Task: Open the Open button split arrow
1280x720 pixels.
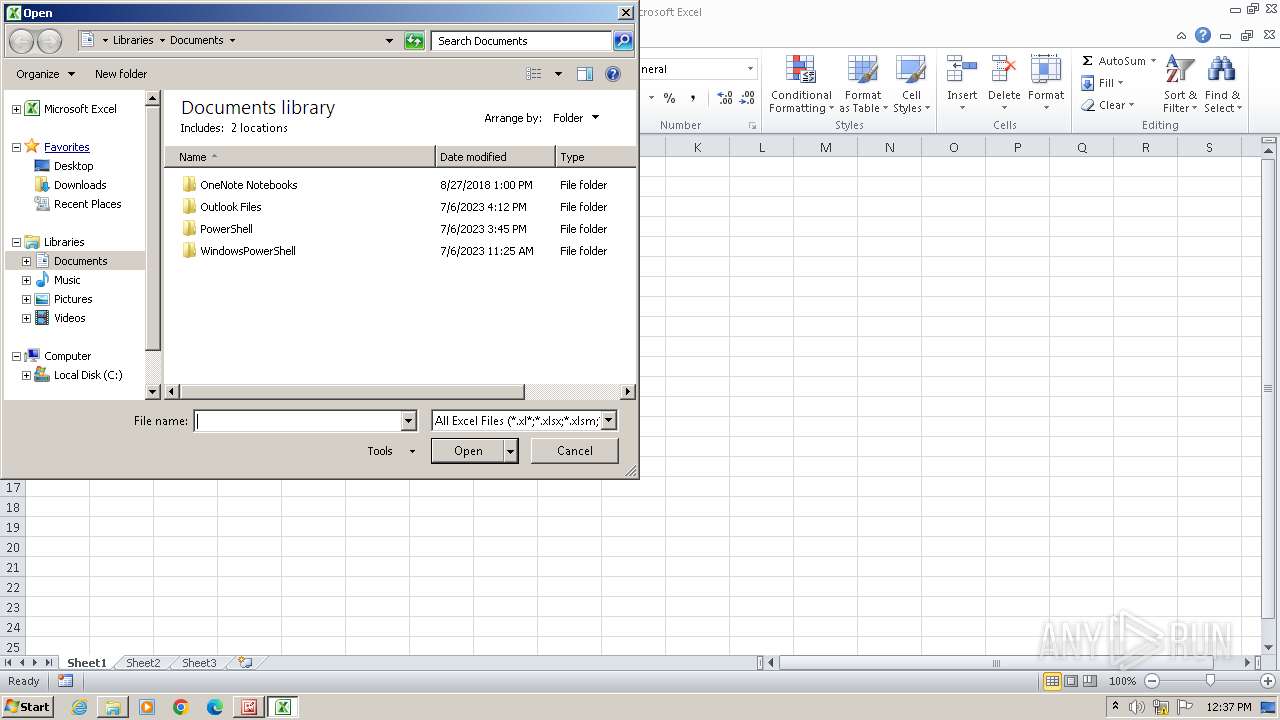Action: coord(511,451)
